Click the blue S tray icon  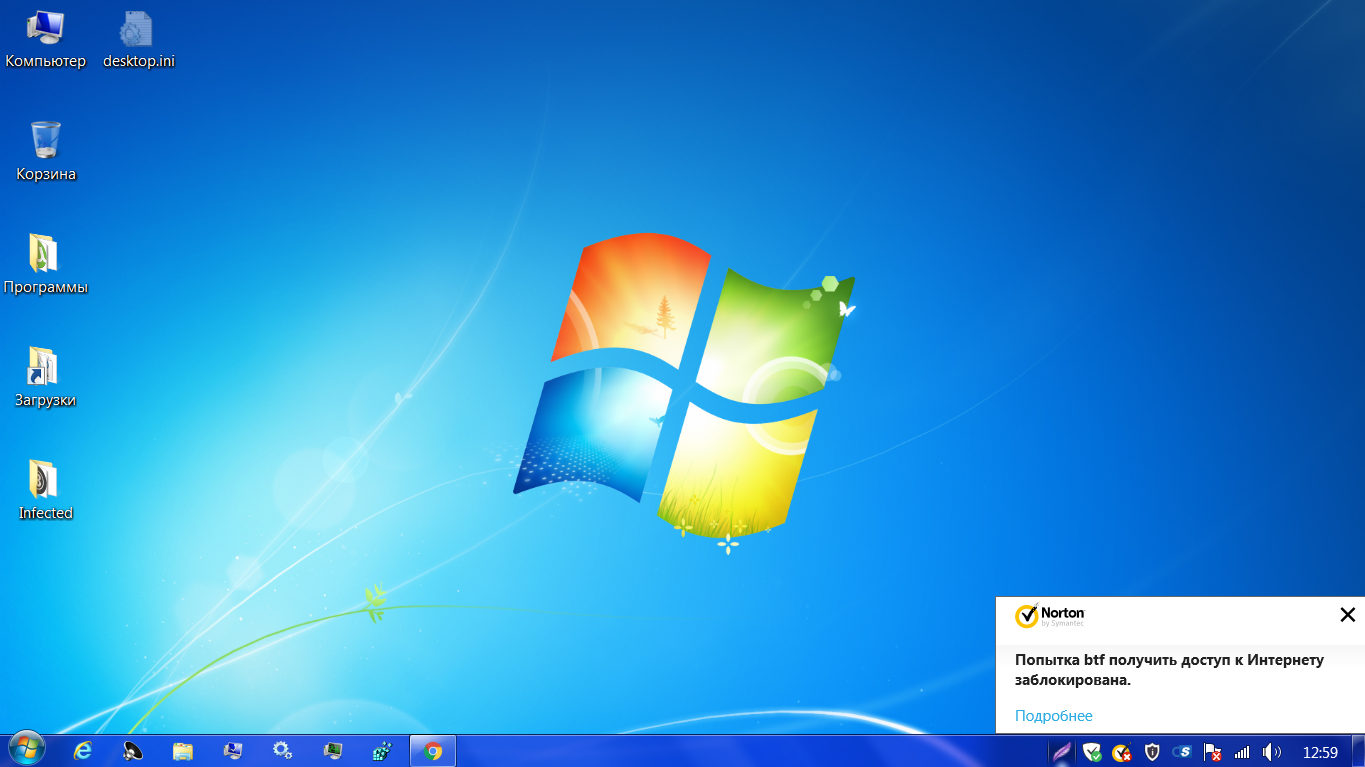tap(1182, 752)
